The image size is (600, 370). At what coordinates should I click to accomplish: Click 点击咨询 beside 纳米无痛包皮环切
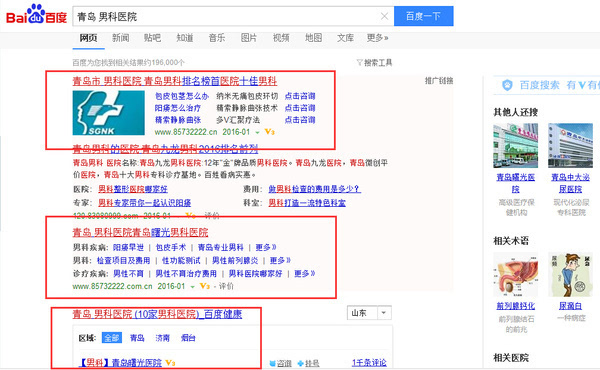pos(300,96)
